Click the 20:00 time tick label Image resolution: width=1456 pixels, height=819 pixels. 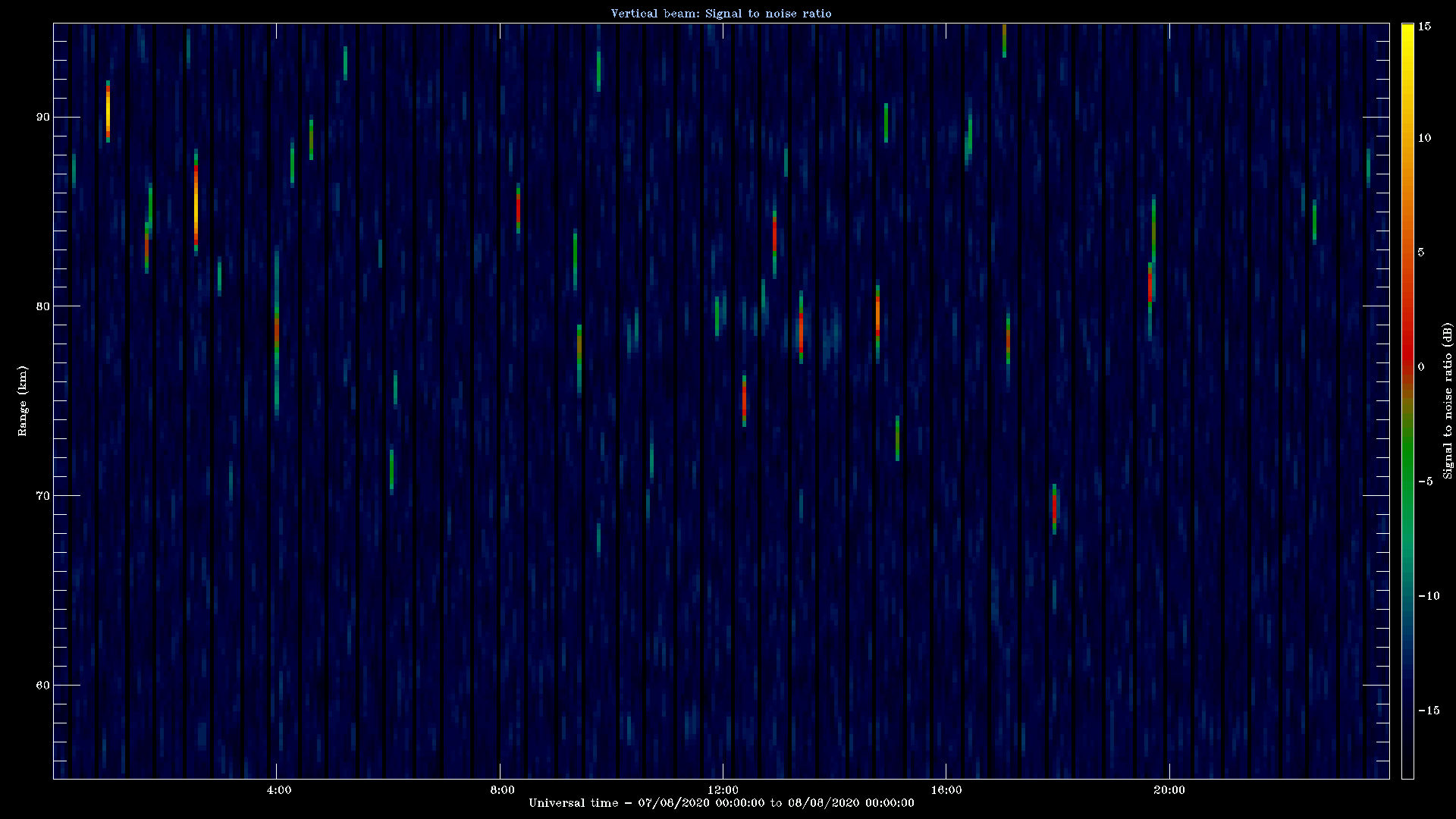(1169, 790)
